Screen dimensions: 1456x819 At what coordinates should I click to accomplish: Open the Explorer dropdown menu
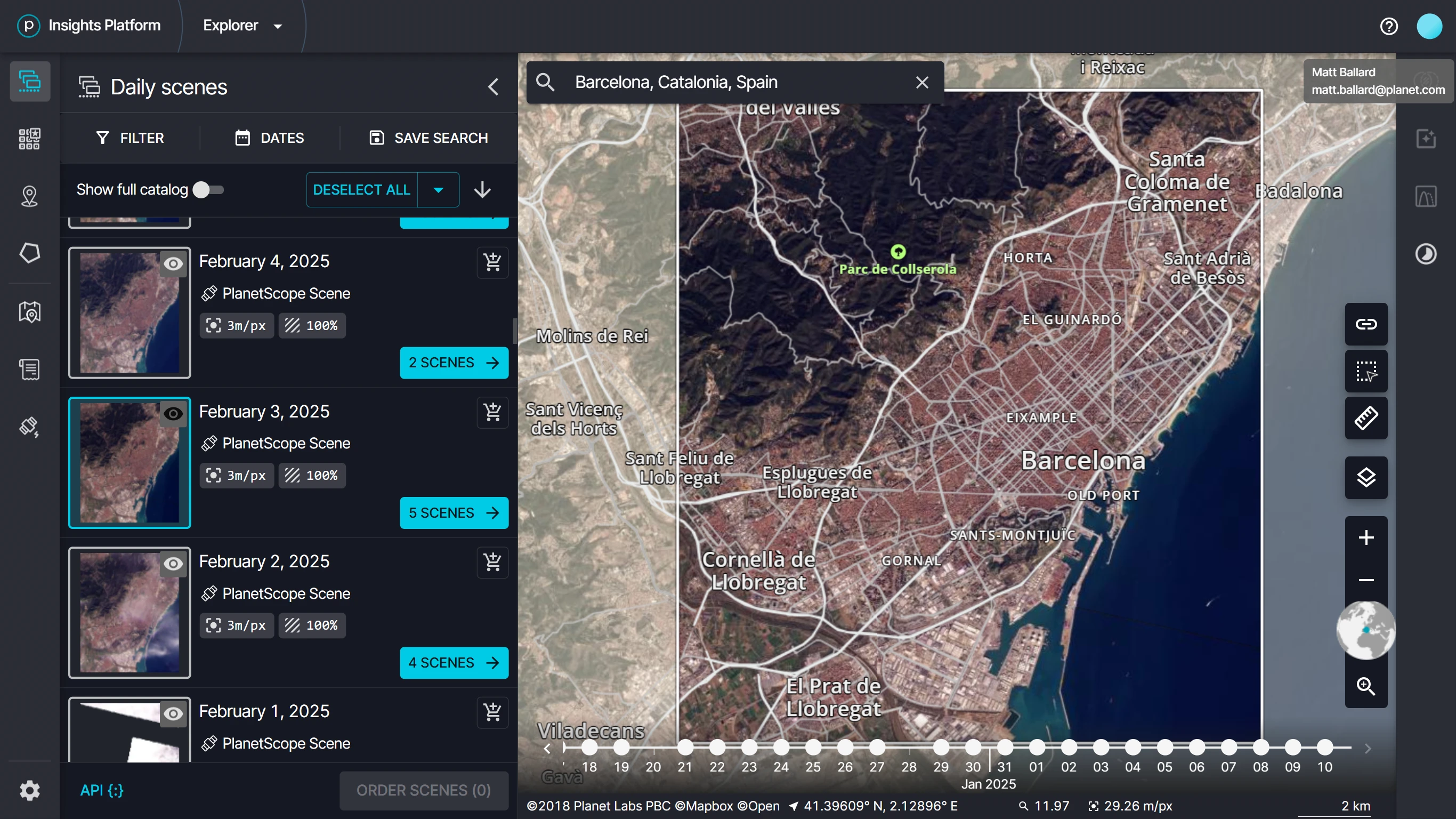(x=242, y=26)
